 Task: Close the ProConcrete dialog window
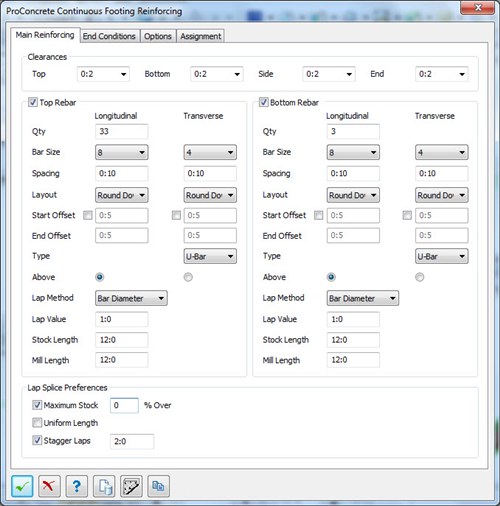click(x=477, y=8)
